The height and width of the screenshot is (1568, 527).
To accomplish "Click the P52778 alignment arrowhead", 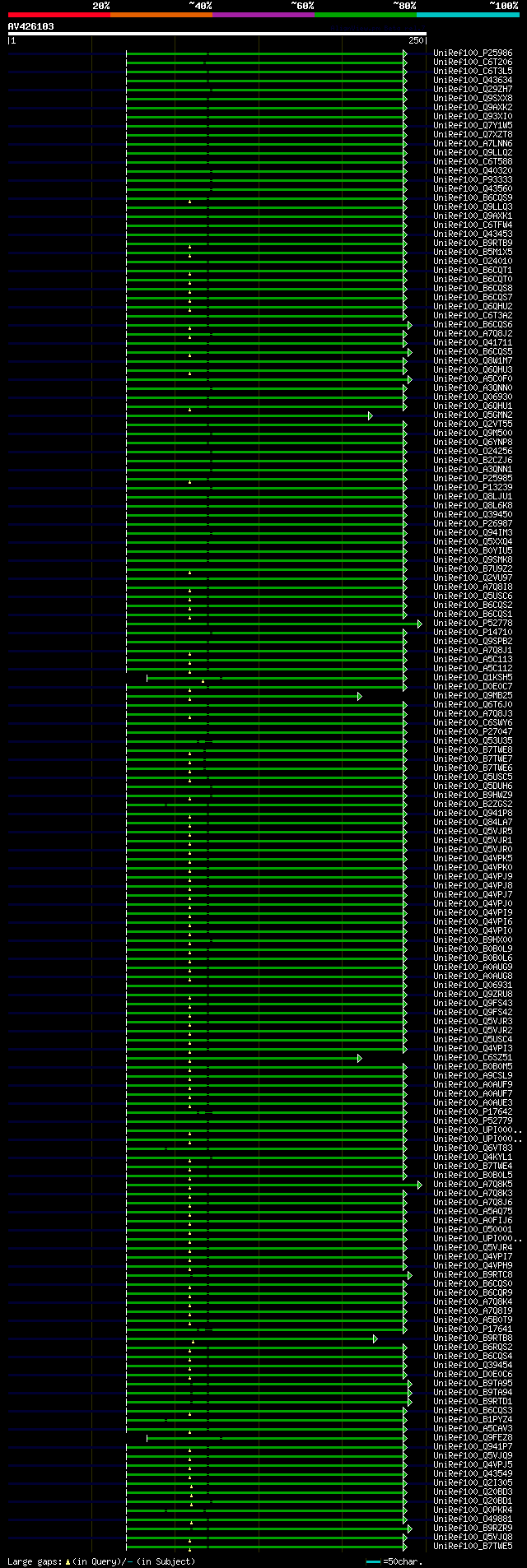I will [x=420, y=624].
